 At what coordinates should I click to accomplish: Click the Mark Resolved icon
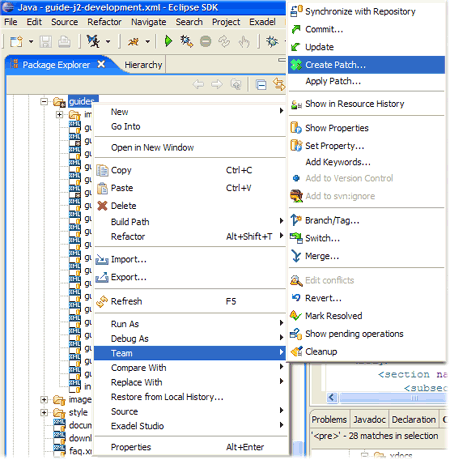(x=296, y=315)
